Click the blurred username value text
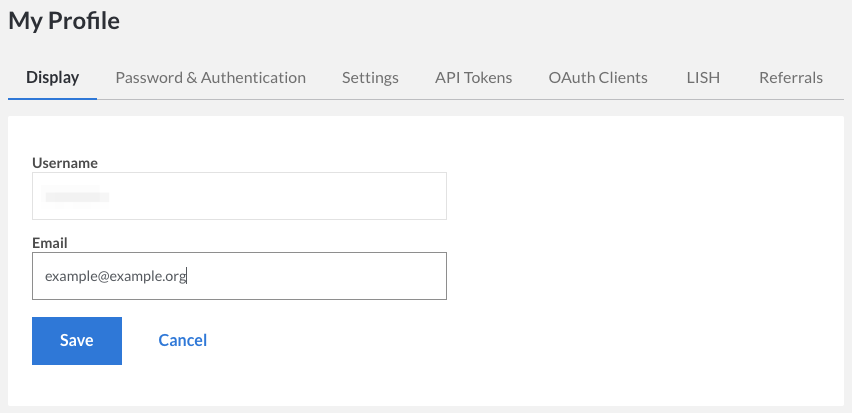Screen dimensions: 852x413 (x=77, y=196)
